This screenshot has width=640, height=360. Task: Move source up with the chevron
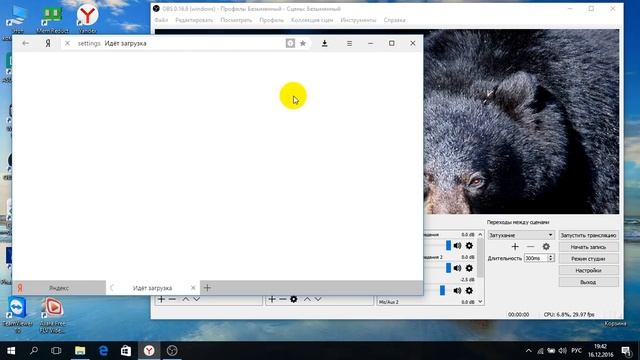[x=307, y=299]
